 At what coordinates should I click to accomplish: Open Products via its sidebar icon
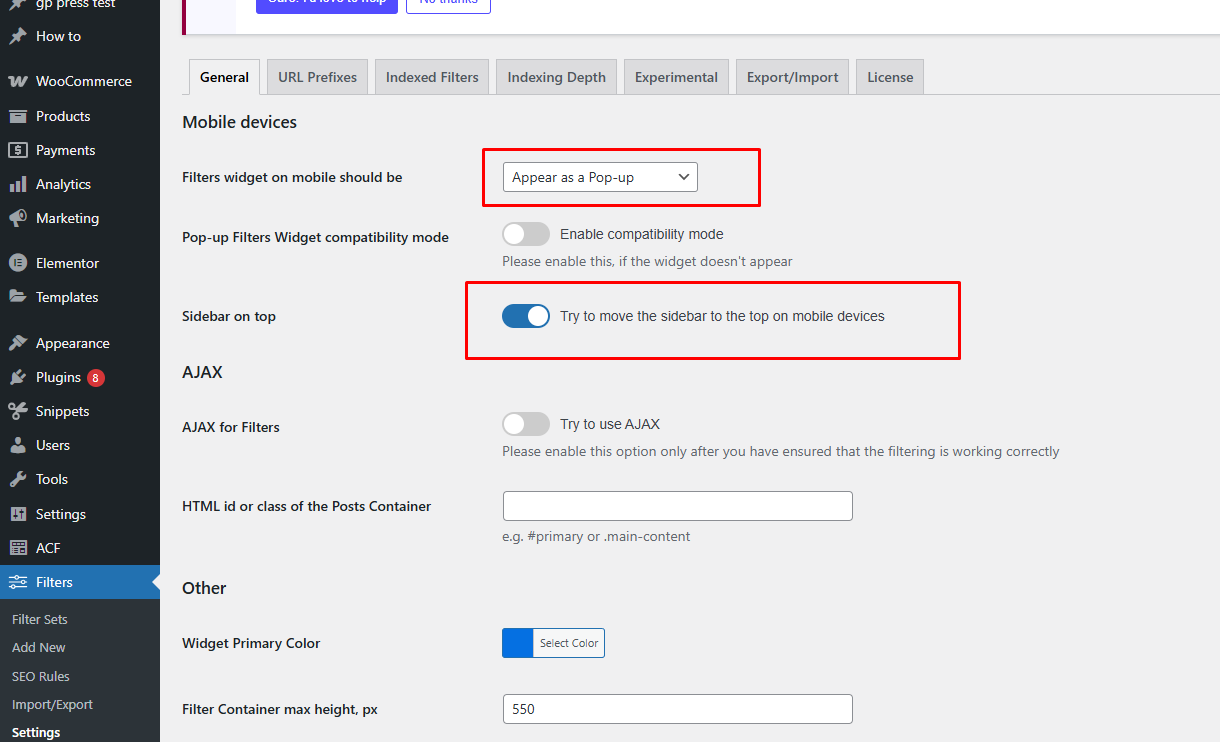17,116
